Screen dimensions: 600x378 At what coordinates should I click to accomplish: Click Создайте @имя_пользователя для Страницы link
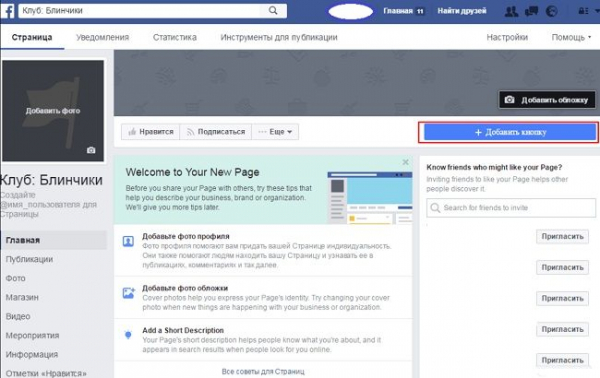point(48,204)
